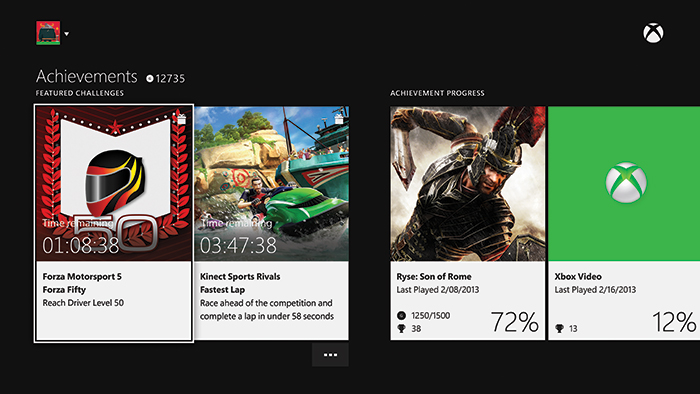Select the Forza helmet challenge artwork

(114, 184)
